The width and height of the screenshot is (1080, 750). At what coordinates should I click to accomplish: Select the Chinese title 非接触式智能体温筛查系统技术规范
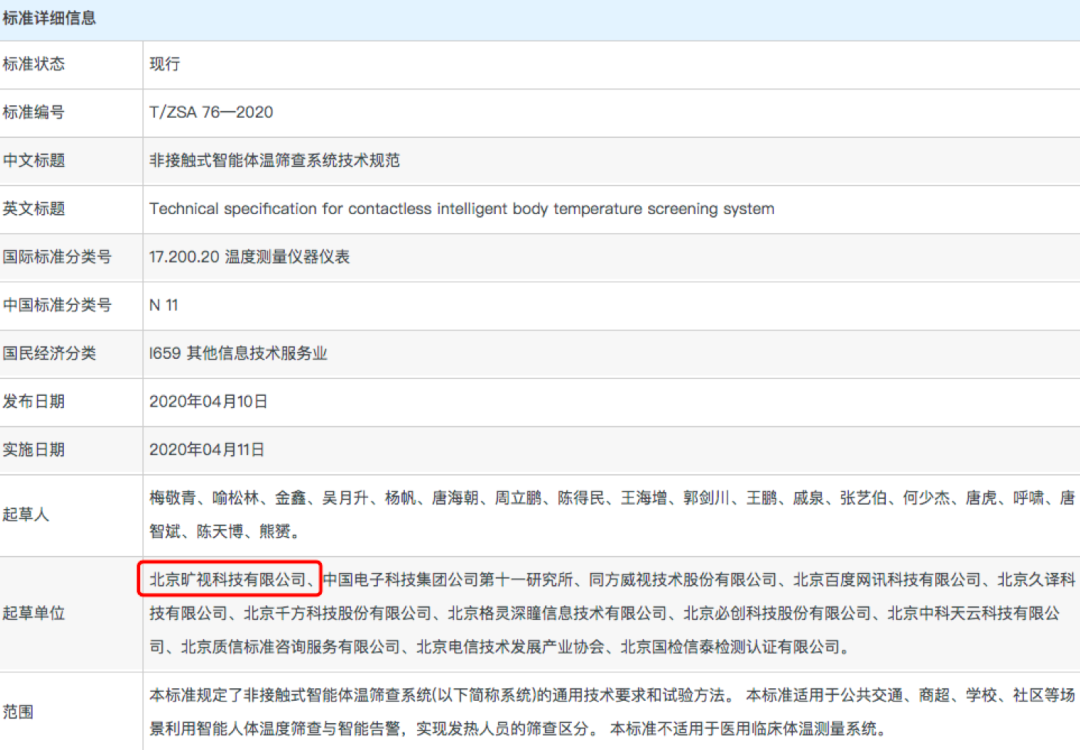click(x=274, y=160)
